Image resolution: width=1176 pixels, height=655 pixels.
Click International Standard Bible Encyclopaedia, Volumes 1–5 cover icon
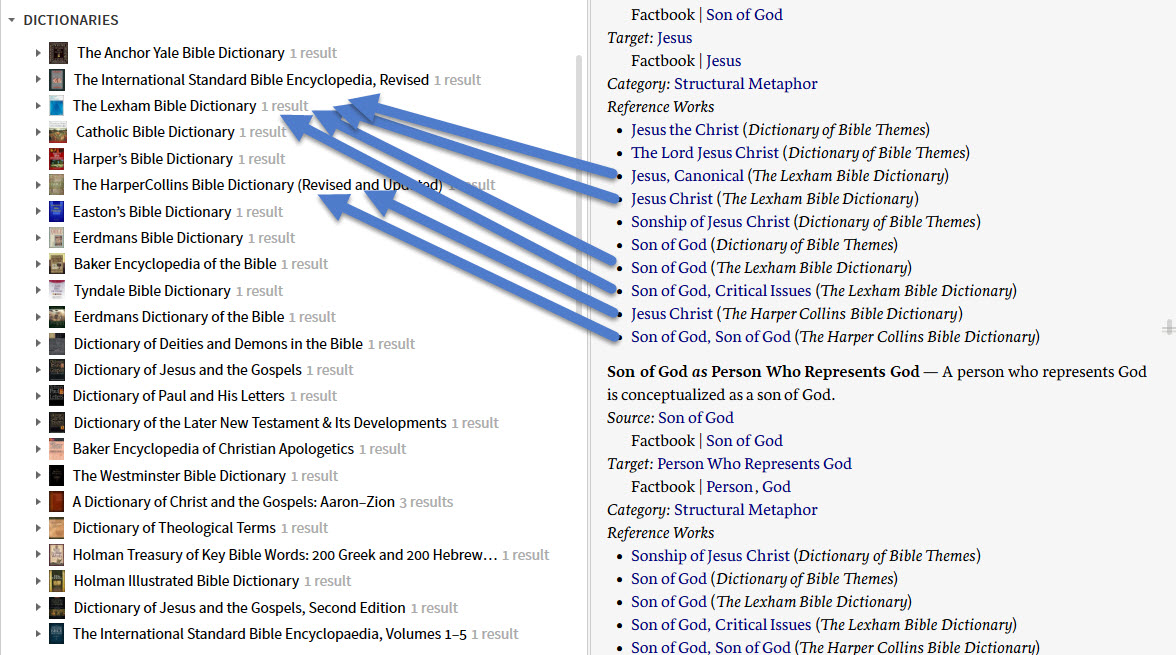pos(57,634)
